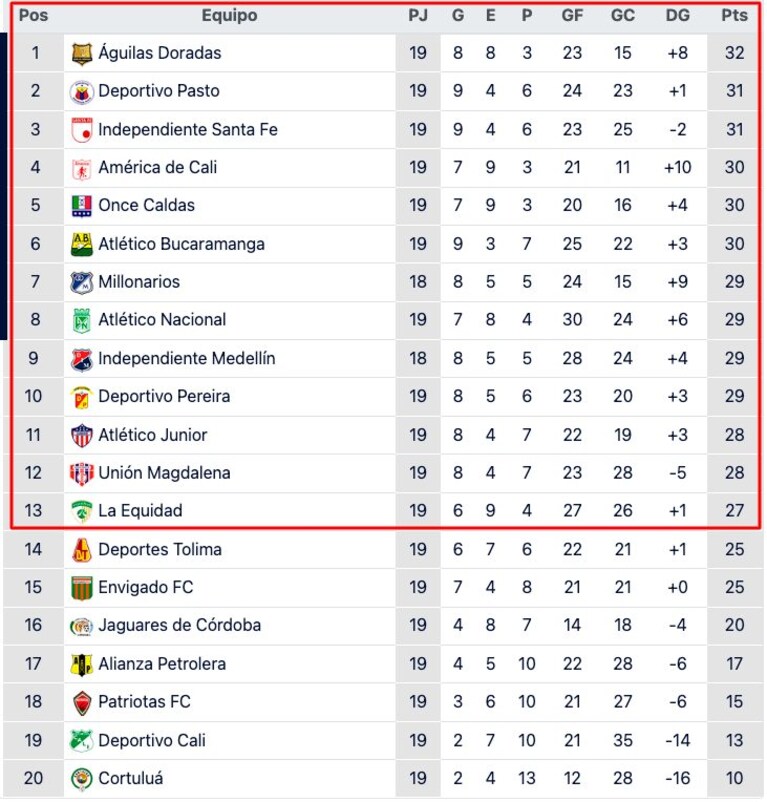Viewport: 767px width, 802px height.
Task: Click the Equipo column header
Action: [230, 15]
